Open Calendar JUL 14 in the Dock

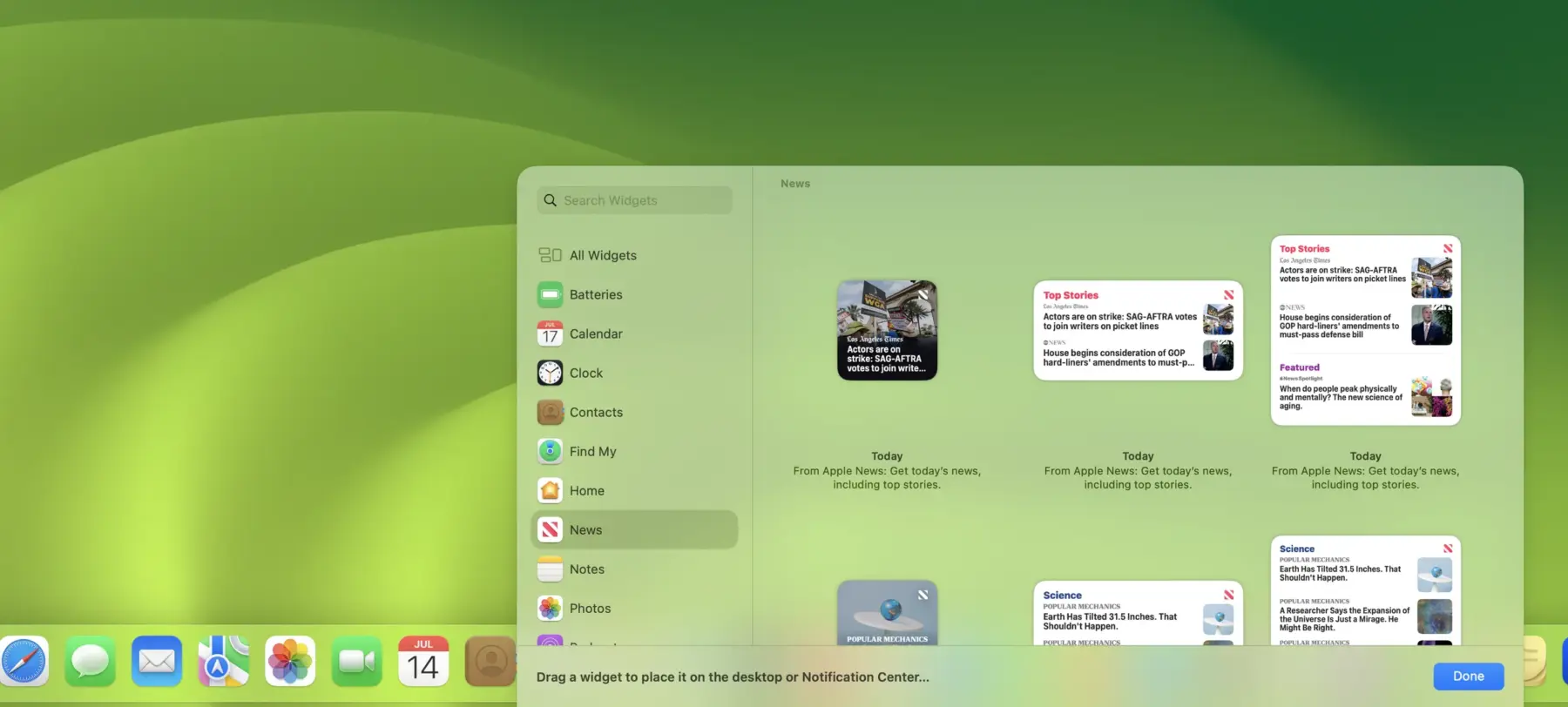pos(423,662)
